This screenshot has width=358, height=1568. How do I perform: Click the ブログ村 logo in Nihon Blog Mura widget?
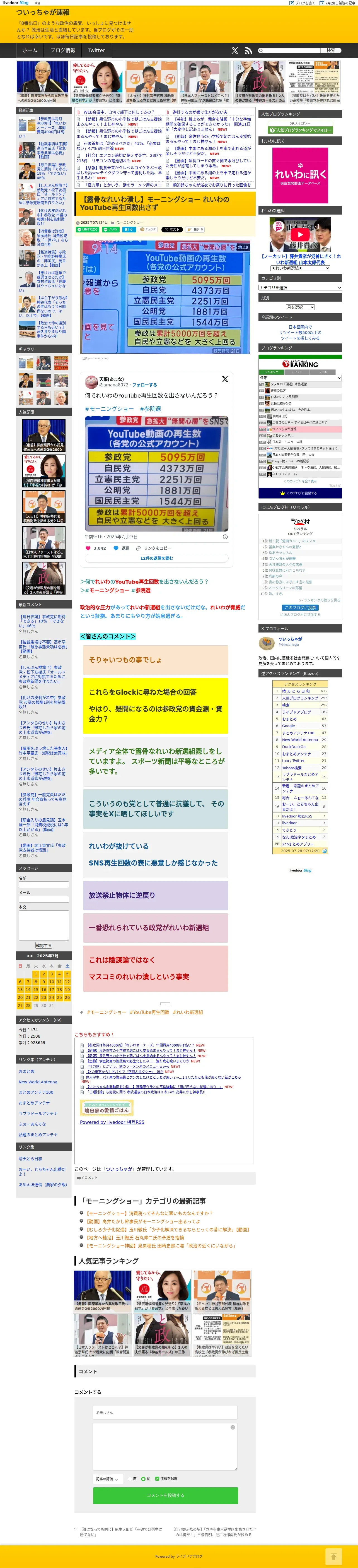coord(300,521)
